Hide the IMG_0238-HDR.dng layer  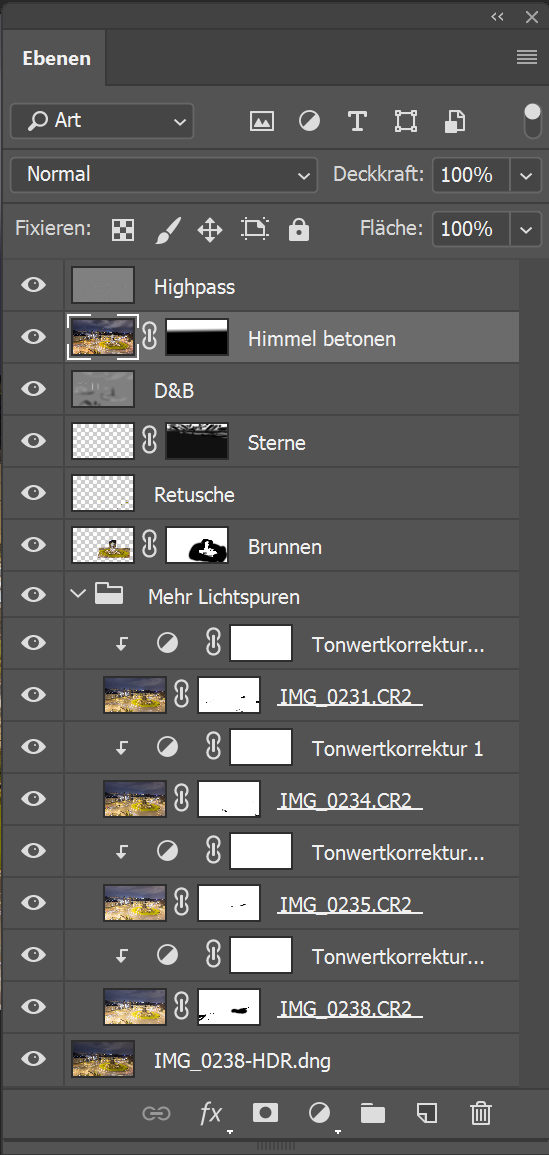point(33,1059)
